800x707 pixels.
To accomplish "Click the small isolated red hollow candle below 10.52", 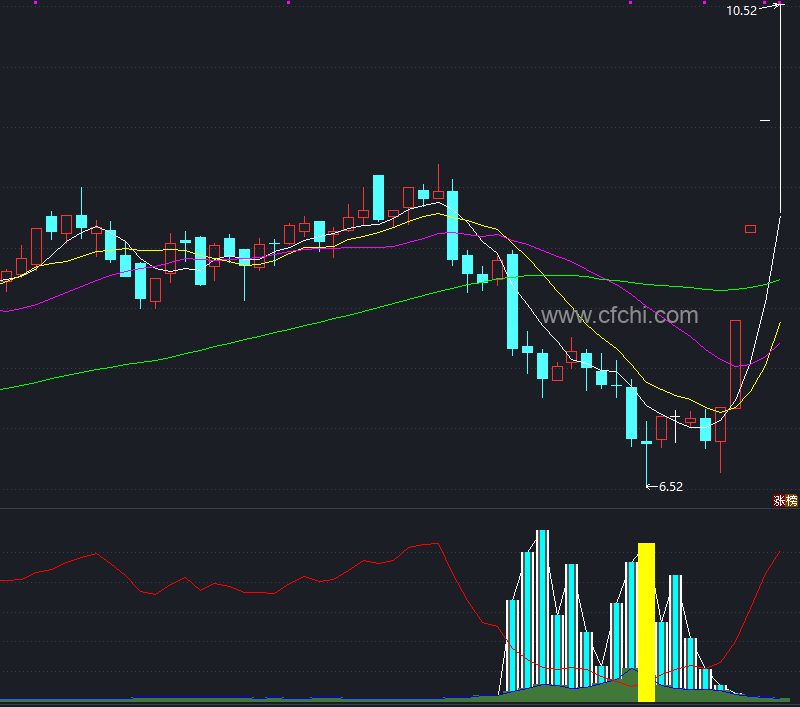I will pyautogui.click(x=750, y=229).
